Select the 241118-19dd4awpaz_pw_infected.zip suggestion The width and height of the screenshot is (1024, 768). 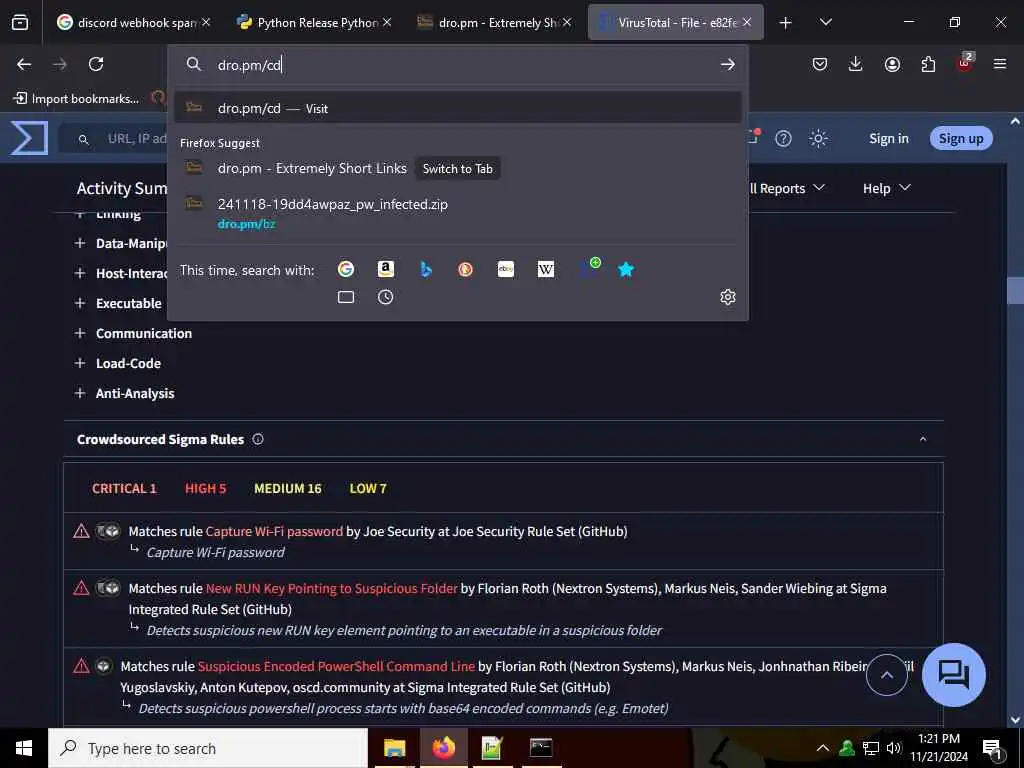point(457,213)
